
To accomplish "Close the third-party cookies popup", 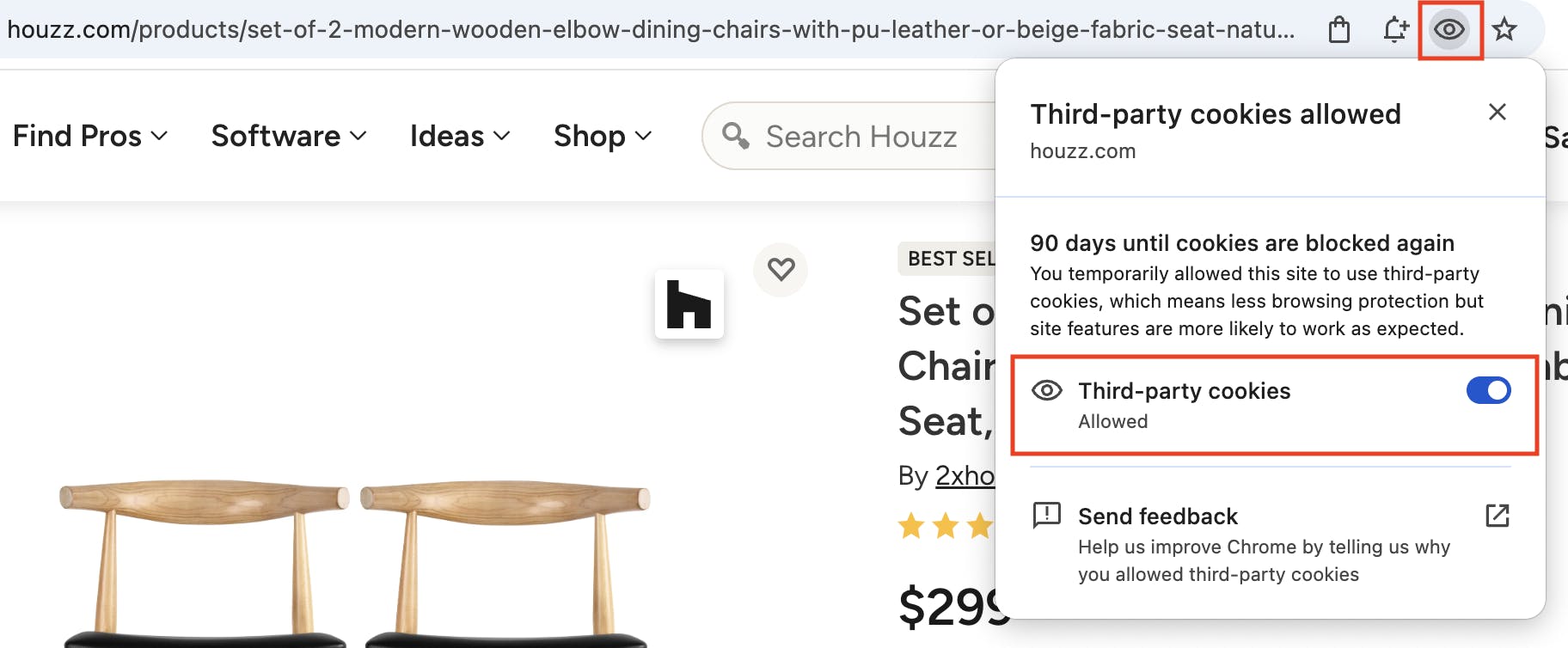I will tap(1497, 113).
